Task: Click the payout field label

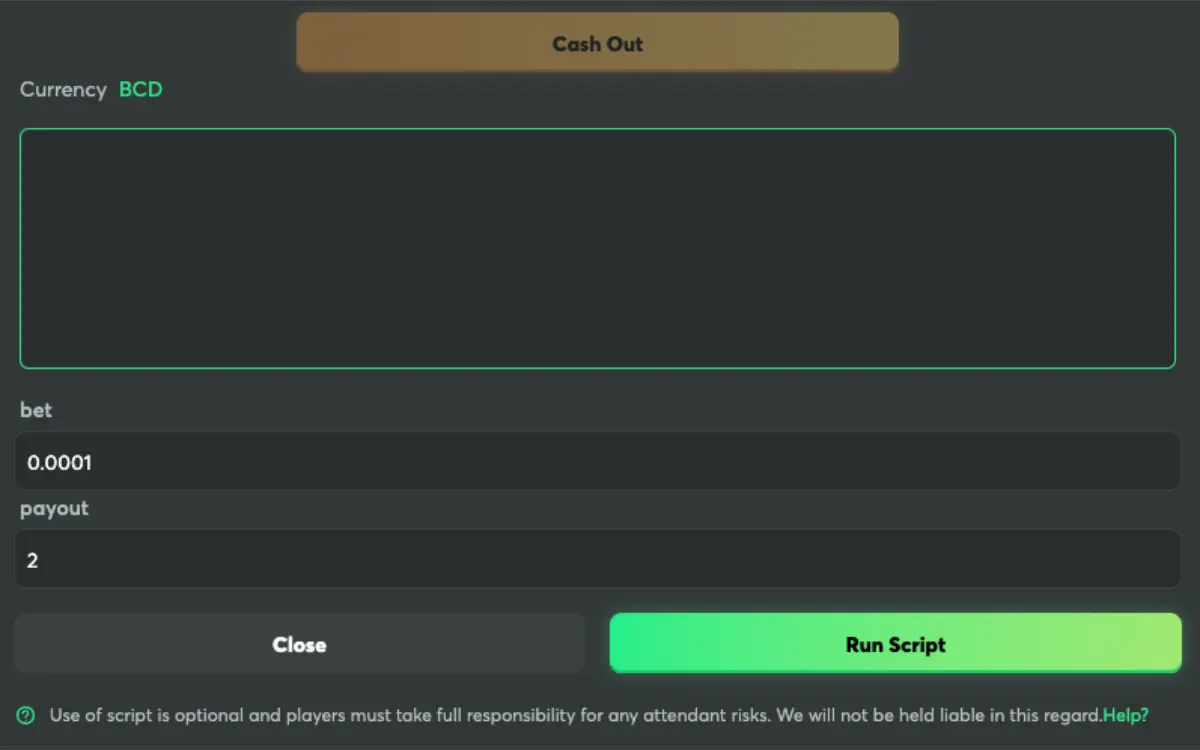Action: coord(54,508)
